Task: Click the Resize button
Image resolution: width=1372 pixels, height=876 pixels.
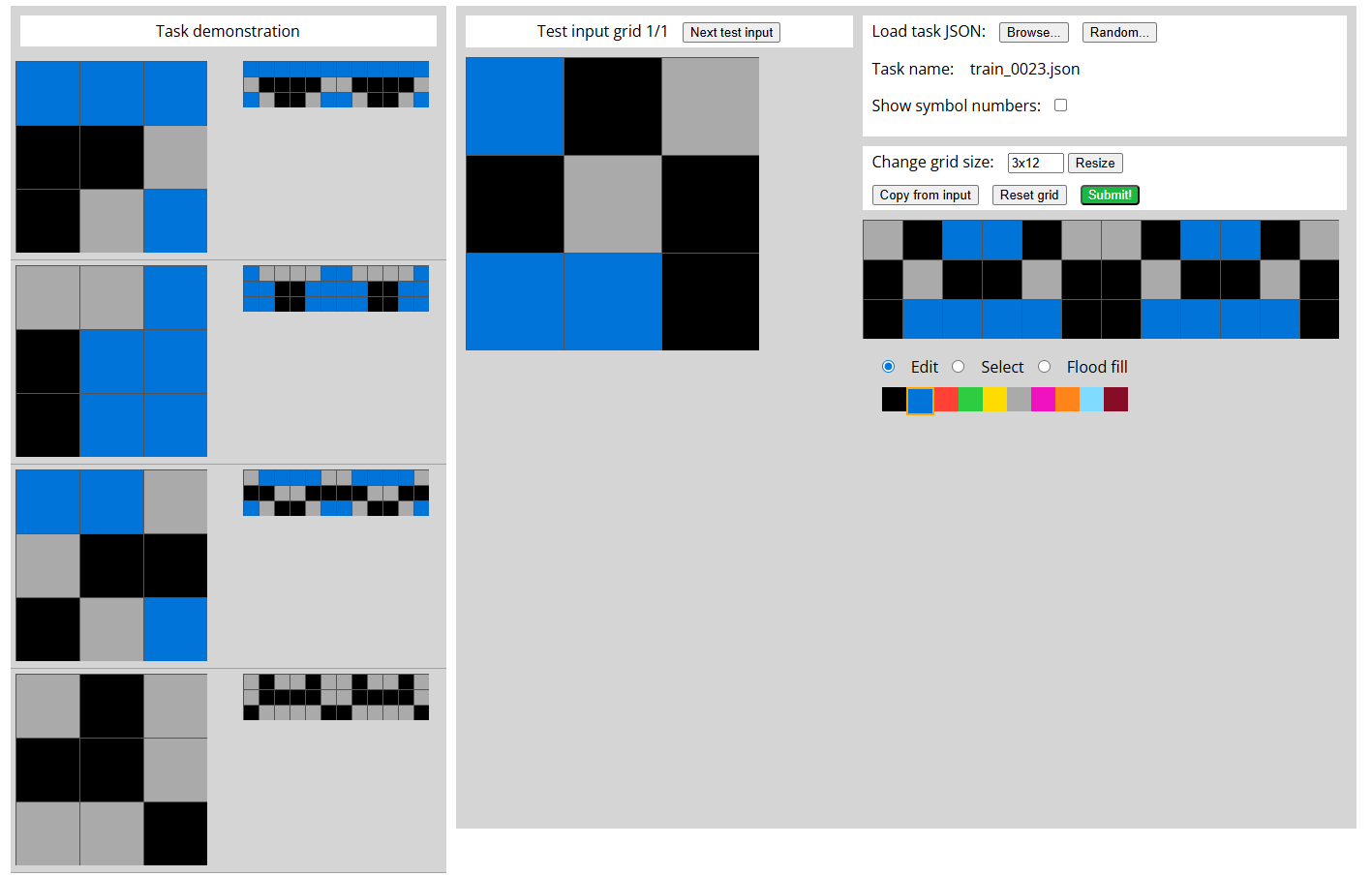Action: (x=1094, y=164)
